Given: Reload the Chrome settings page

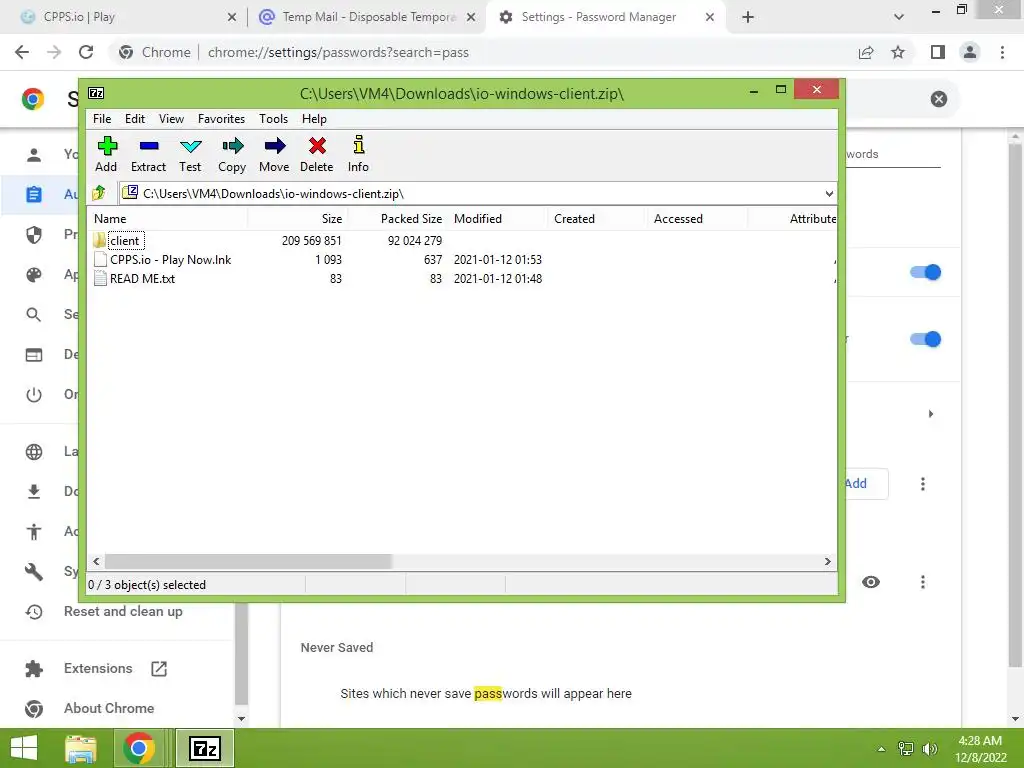Looking at the screenshot, I should coord(86,52).
